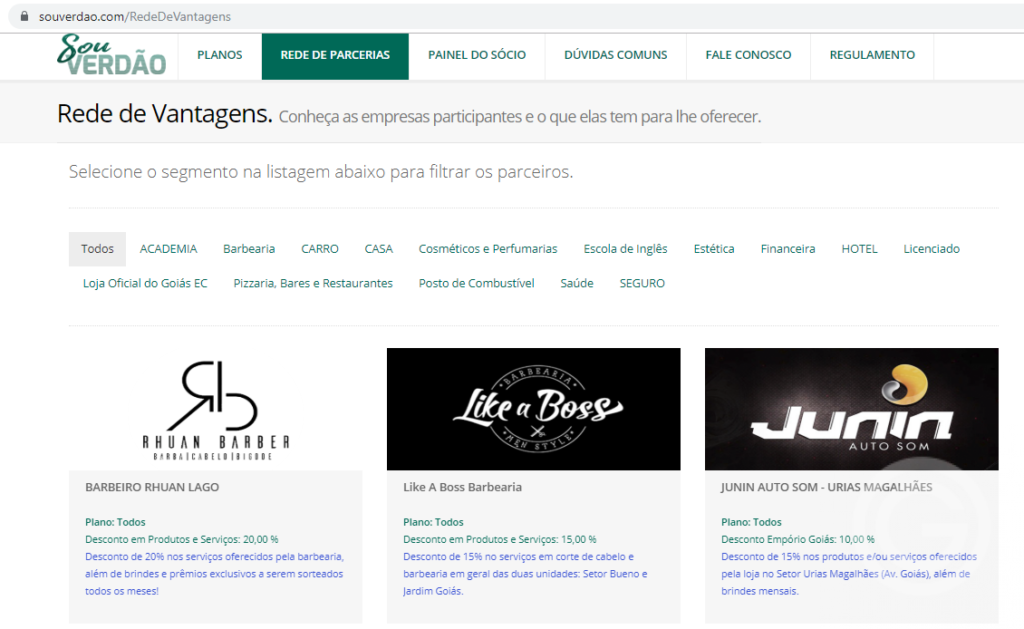Click 'Plano: Todos' under Rhuan Lago
The width and height of the screenshot is (1024, 629).
(115, 523)
